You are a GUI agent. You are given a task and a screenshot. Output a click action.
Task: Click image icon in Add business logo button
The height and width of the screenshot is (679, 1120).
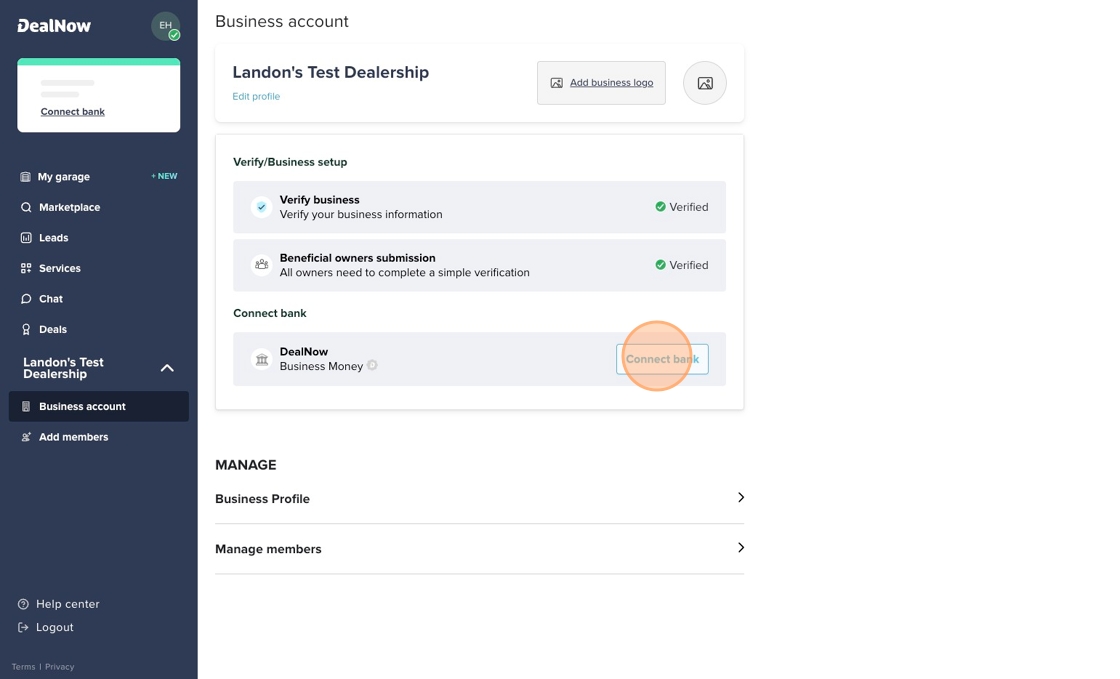click(x=556, y=83)
